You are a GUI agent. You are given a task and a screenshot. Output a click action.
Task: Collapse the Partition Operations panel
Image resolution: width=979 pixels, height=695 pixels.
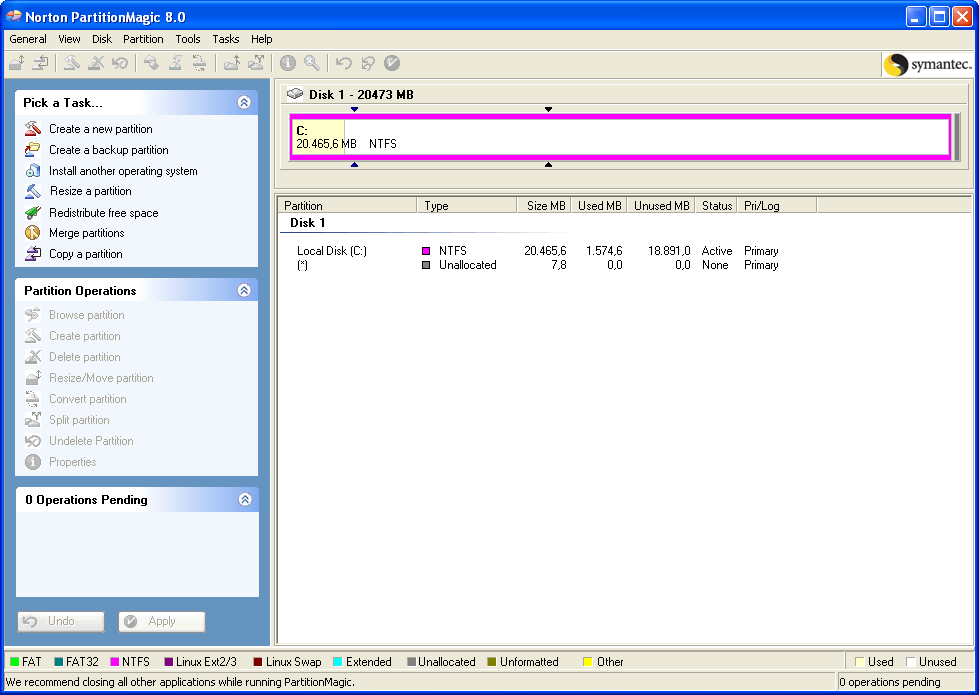[x=244, y=290]
